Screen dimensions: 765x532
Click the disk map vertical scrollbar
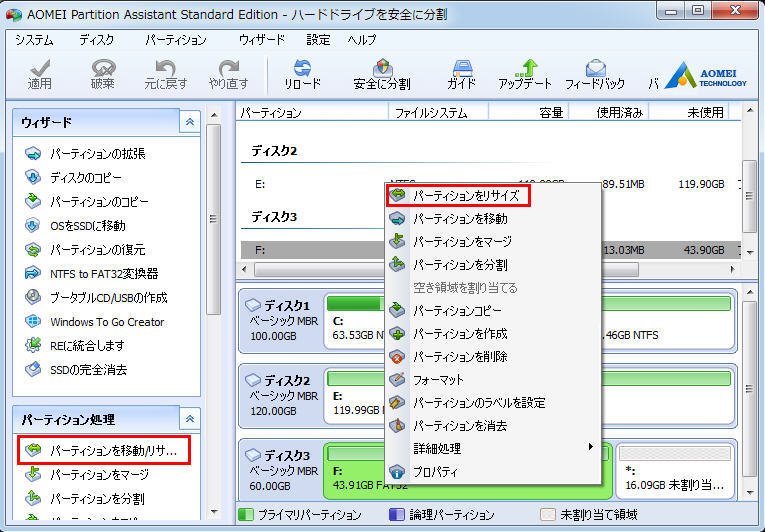pos(750,390)
